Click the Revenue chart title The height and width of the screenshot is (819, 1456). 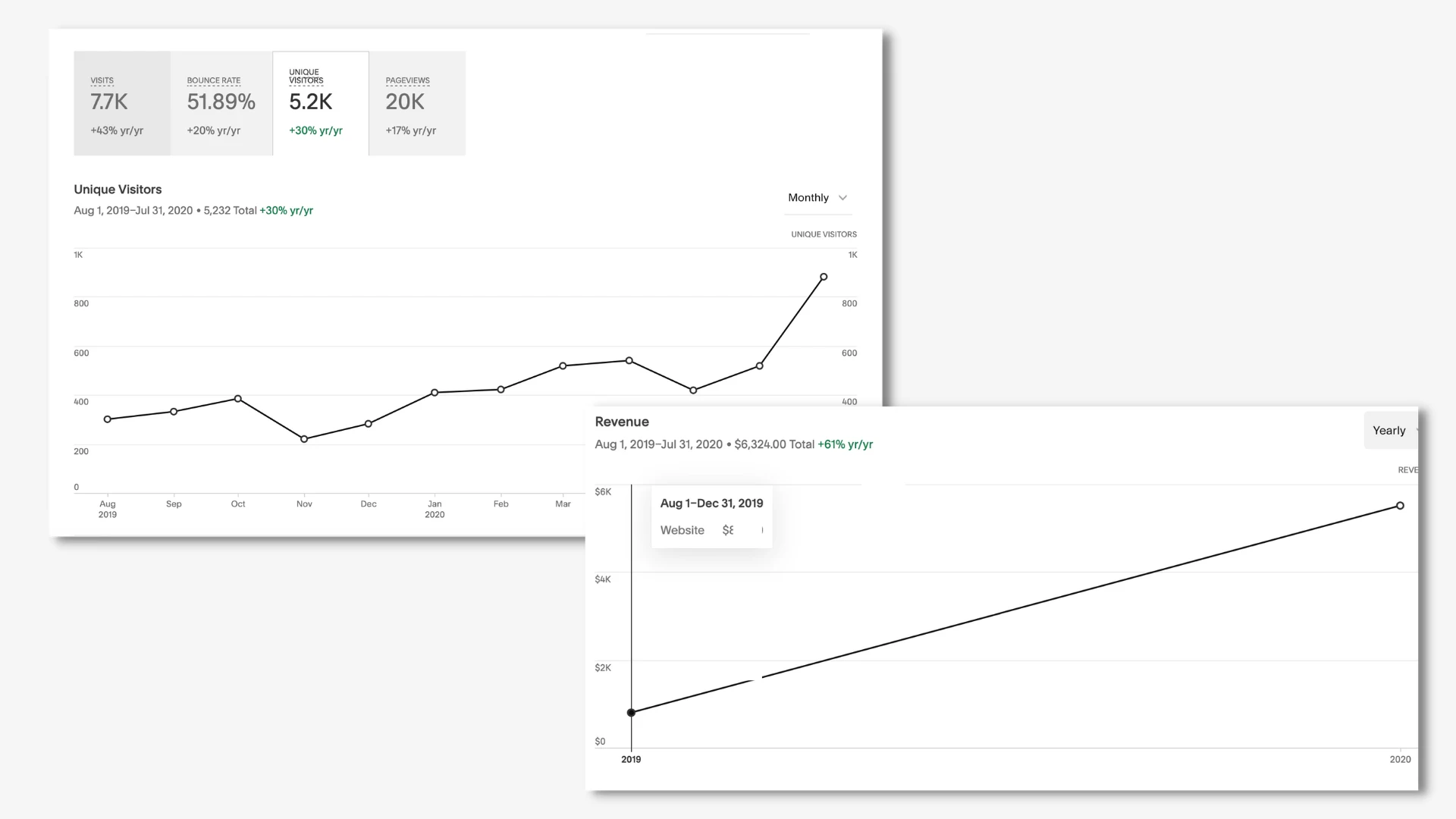tap(622, 422)
